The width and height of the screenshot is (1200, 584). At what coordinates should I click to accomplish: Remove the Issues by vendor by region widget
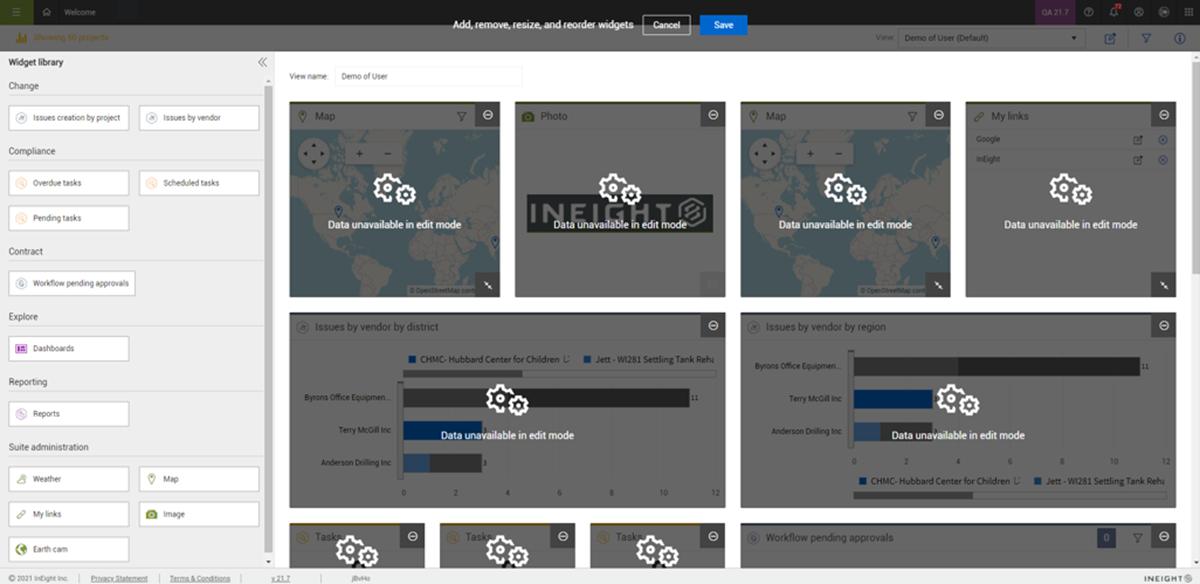pyautogui.click(x=1163, y=326)
